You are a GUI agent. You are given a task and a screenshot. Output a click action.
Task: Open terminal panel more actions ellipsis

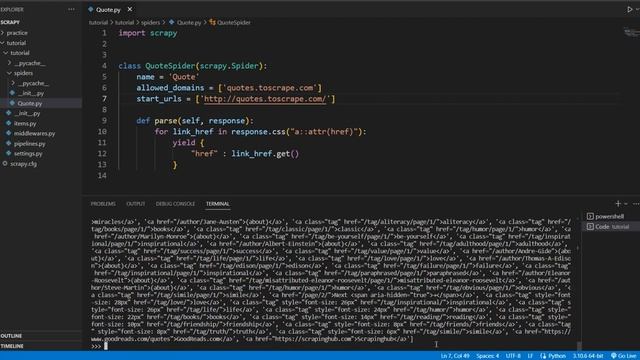coord(636,204)
